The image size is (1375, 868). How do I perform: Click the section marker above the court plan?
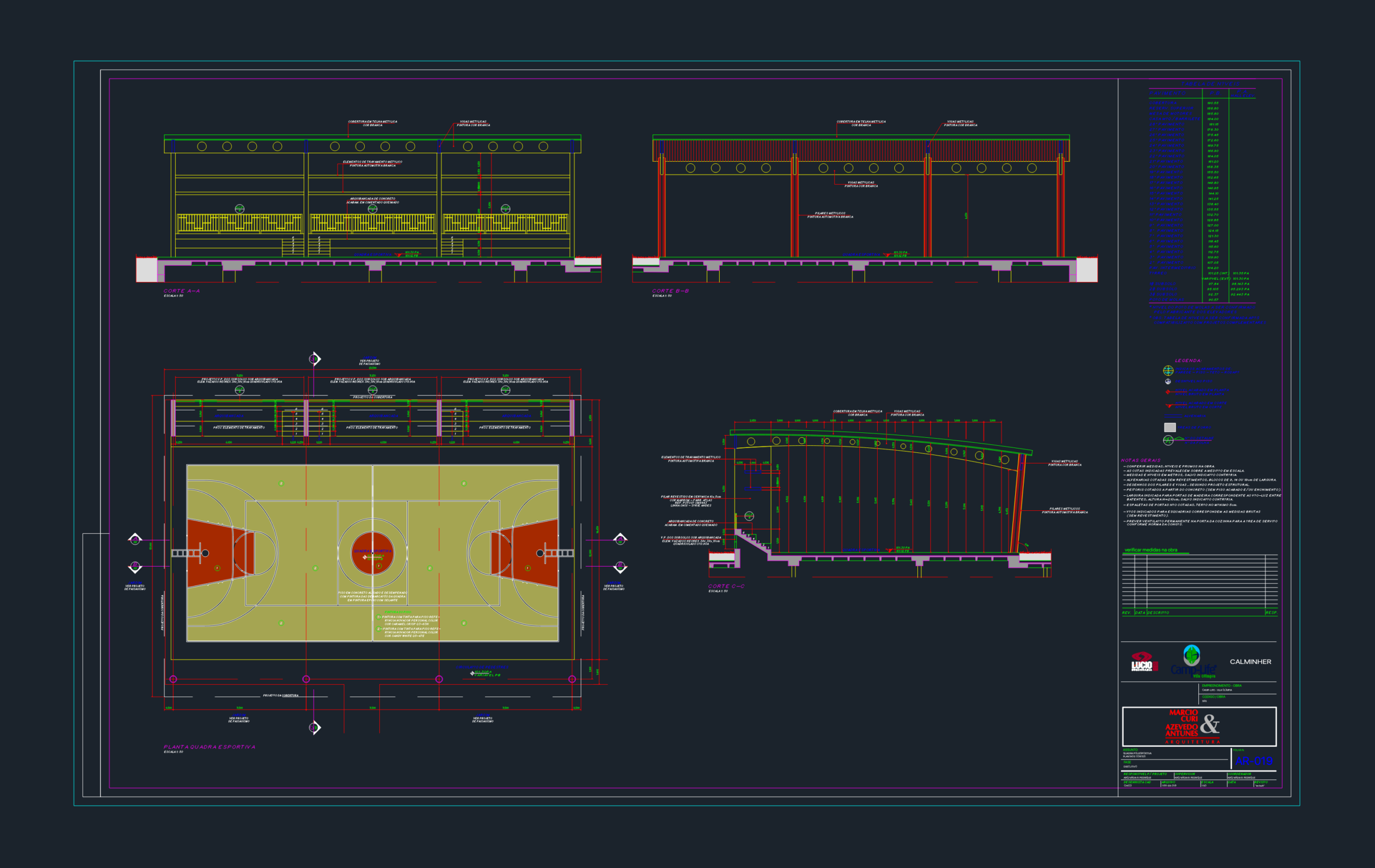[x=314, y=359]
